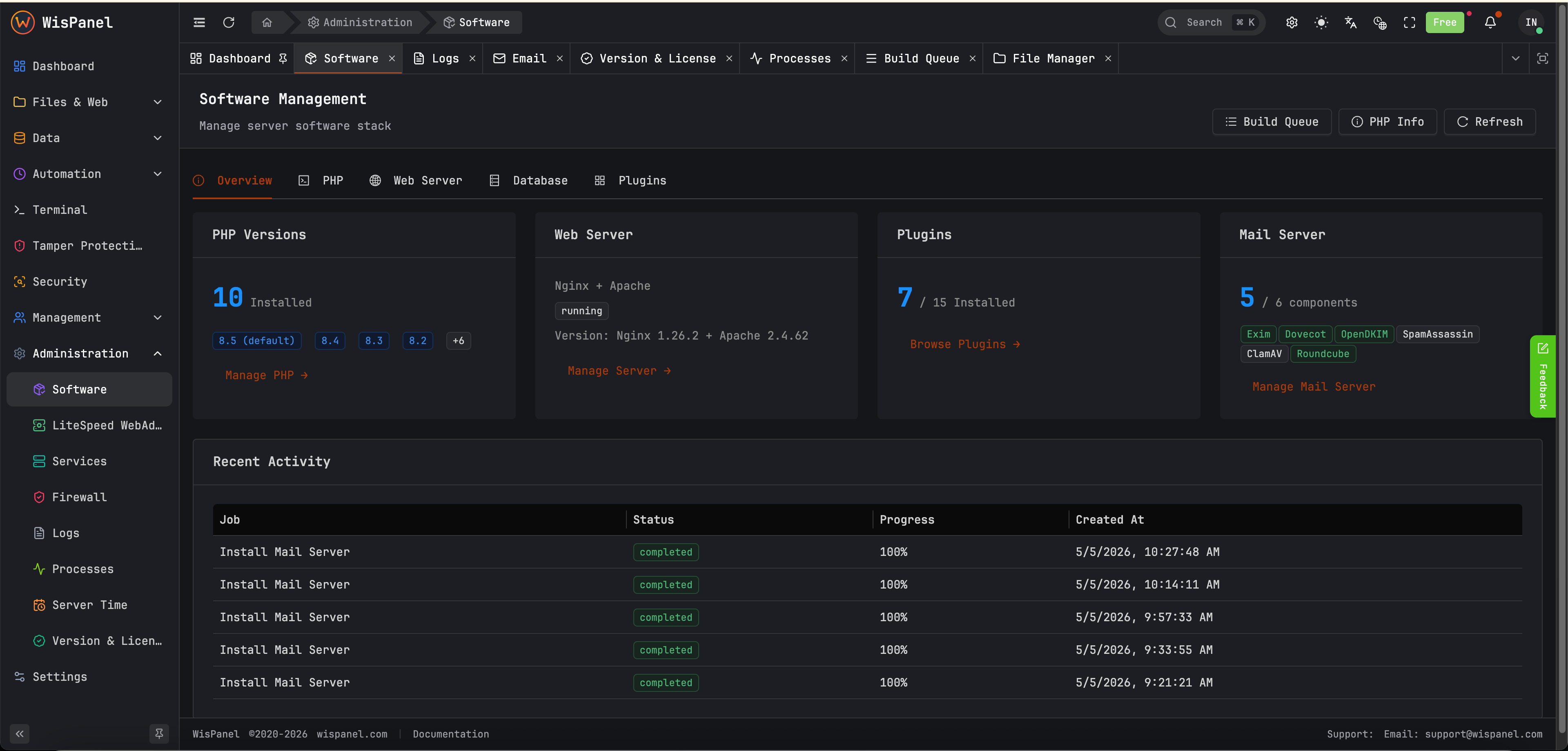Click the Build Queue button
The height and width of the screenshot is (751, 1568).
[x=1272, y=122]
